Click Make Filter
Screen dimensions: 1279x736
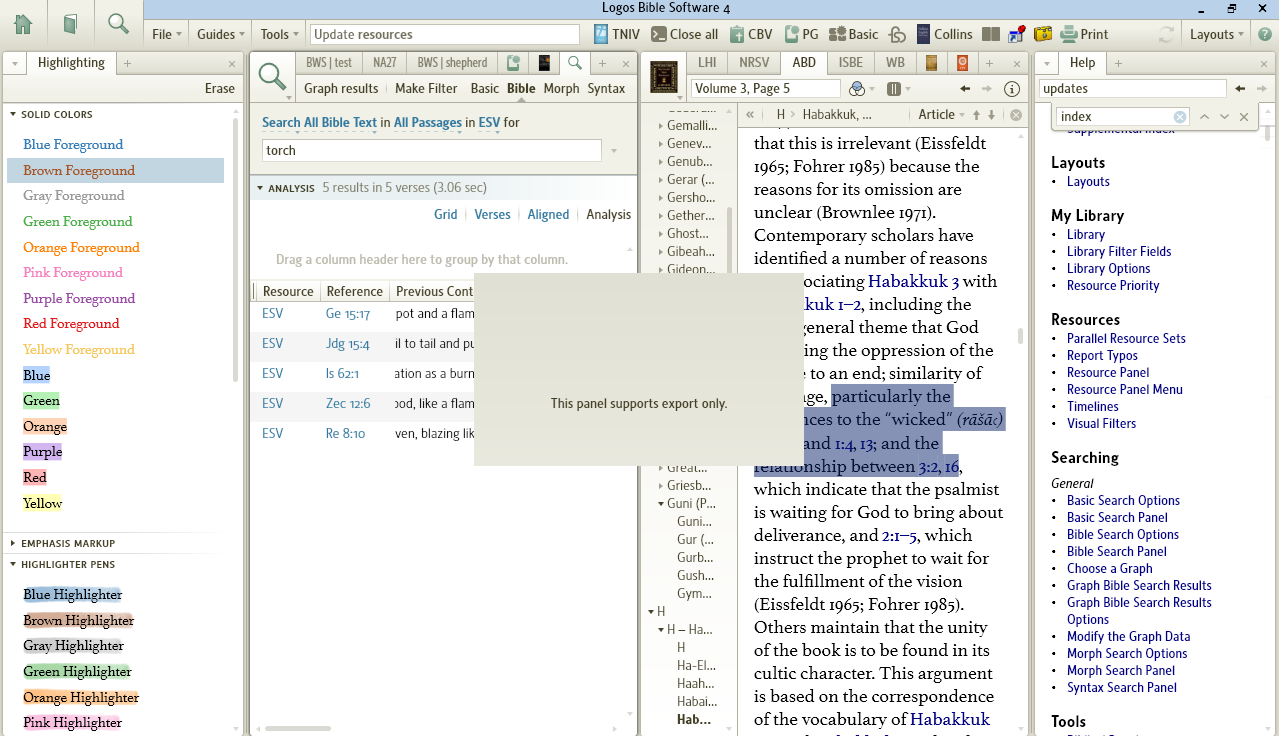[x=426, y=88]
